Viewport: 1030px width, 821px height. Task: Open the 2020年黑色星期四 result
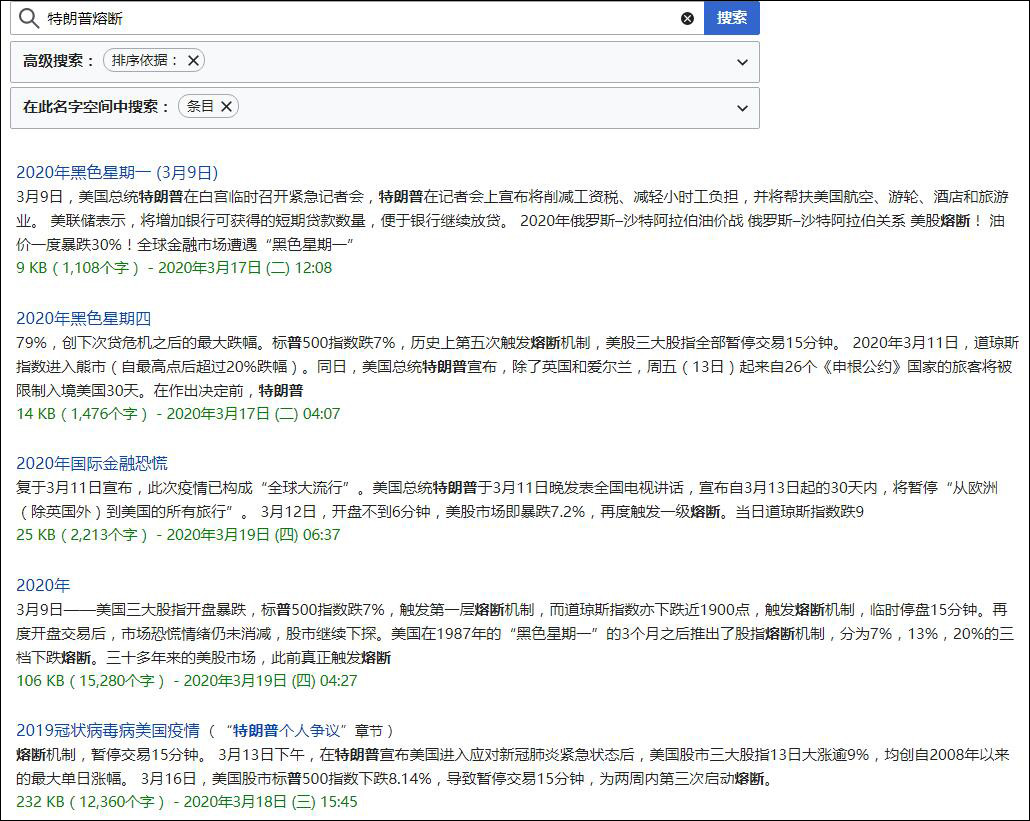coord(83,318)
